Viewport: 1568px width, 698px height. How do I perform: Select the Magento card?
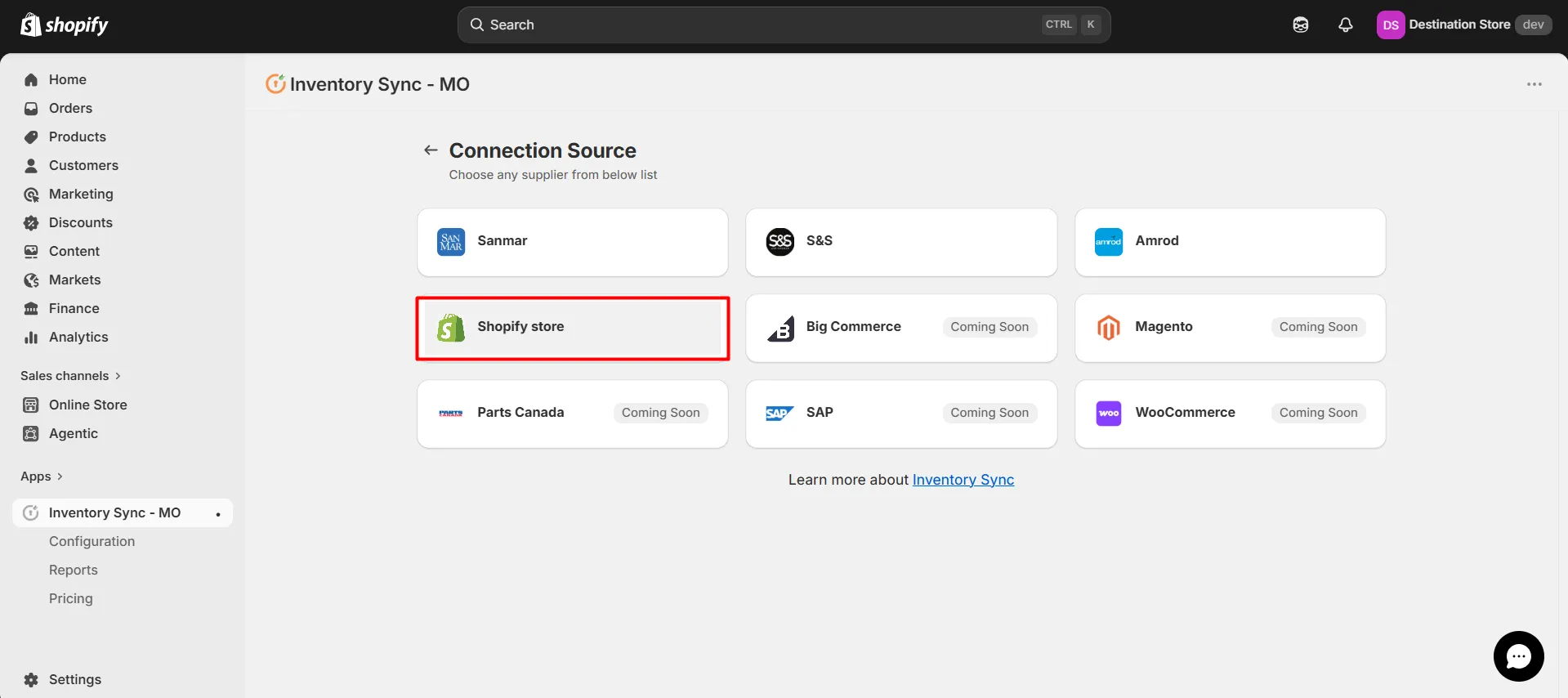point(1230,328)
